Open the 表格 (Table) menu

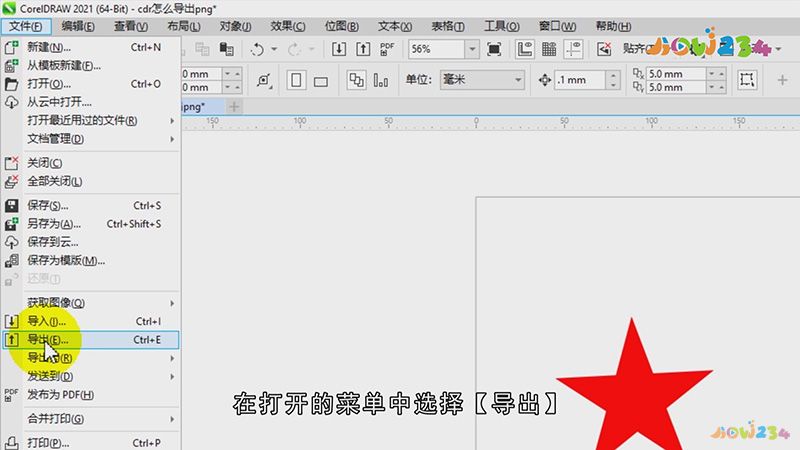(x=448, y=26)
